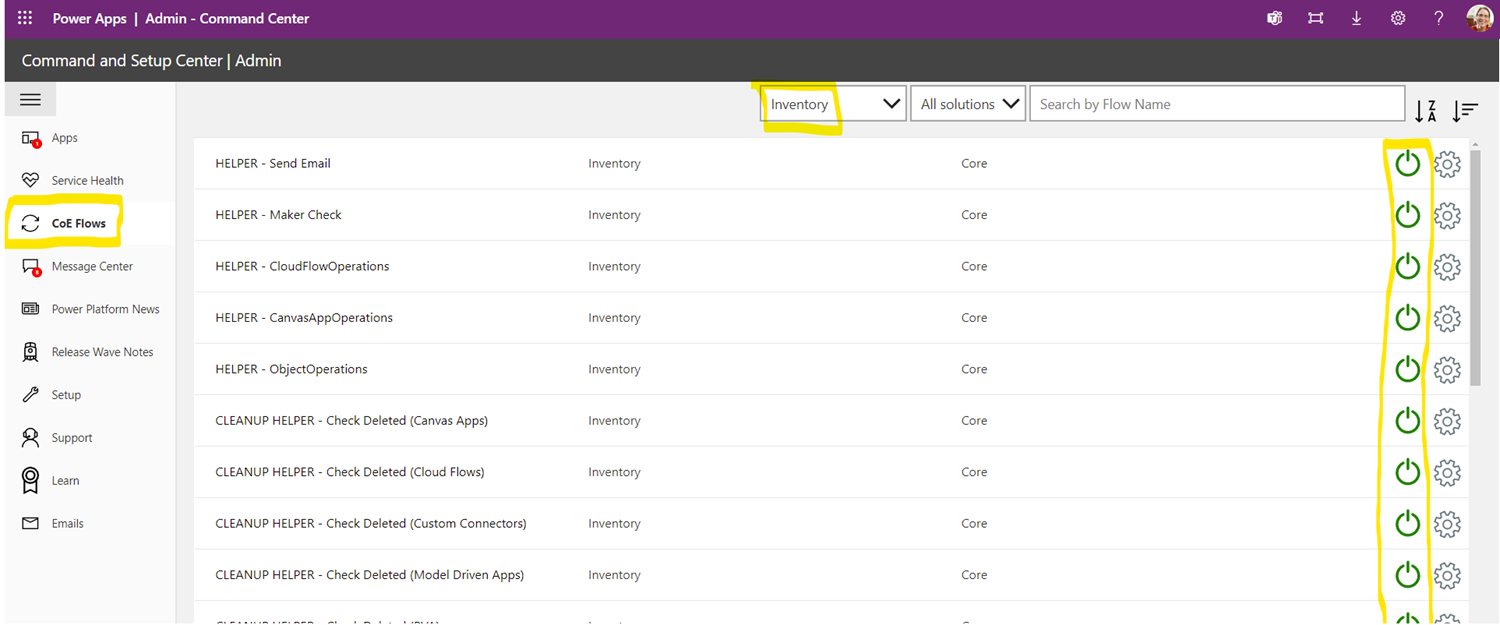The height and width of the screenshot is (625, 1500).
Task: Turn off CLEANUP HELPER - Check Deleted (Canvas Apps)
Action: [x=1407, y=420]
